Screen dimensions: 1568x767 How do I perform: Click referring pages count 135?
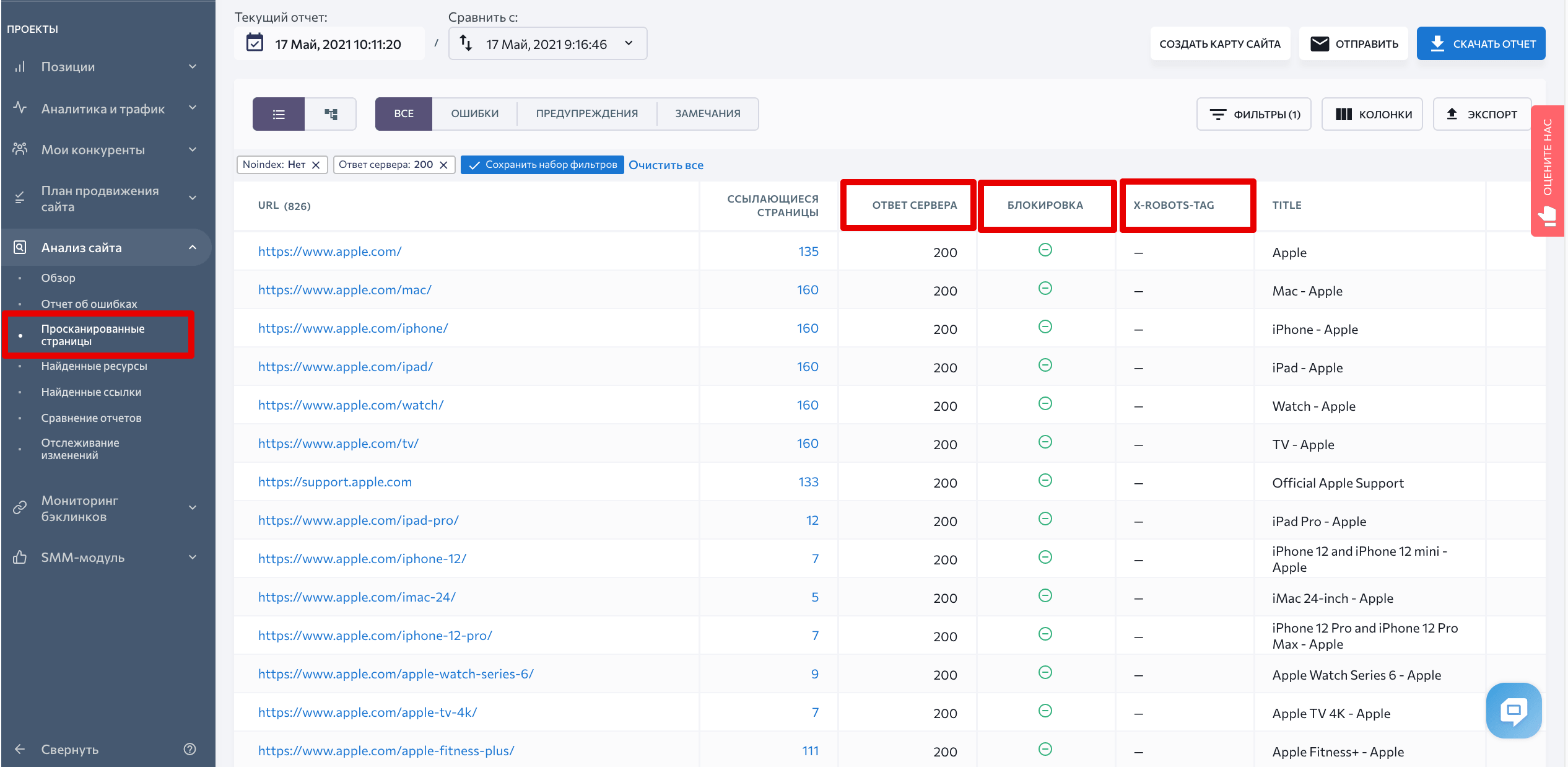click(x=808, y=251)
